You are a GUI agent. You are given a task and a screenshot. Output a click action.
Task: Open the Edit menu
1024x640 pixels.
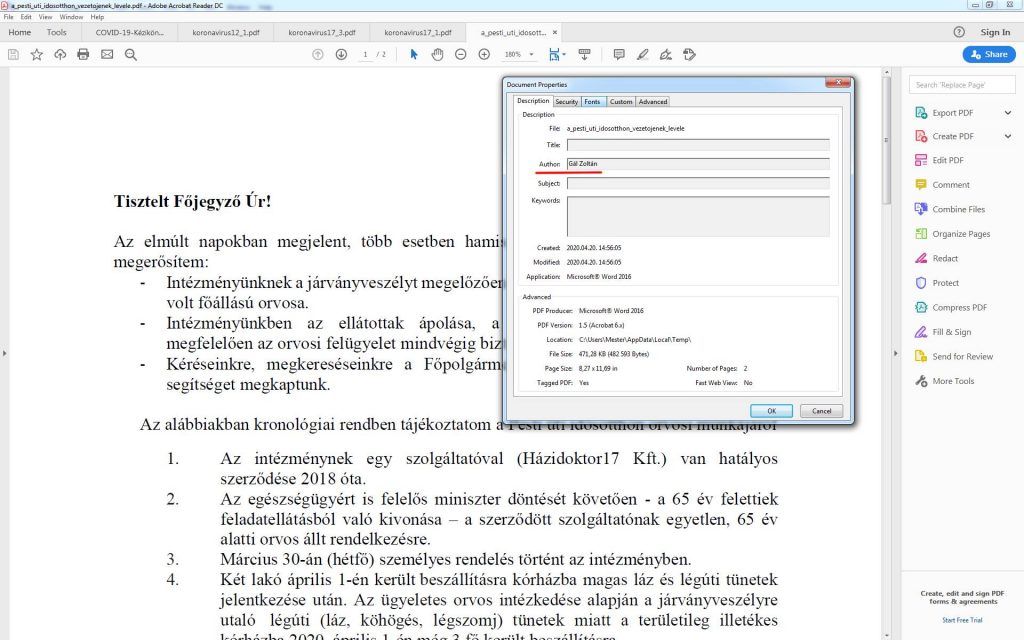pos(26,17)
